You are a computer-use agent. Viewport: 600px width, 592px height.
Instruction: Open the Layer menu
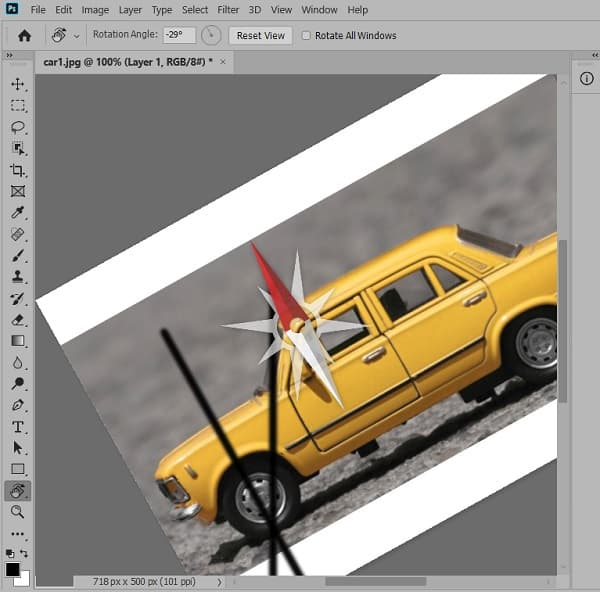click(130, 10)
